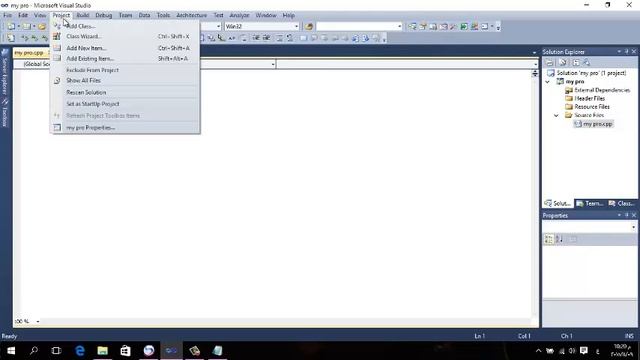Choose Add Existing Item... from Project menu
Image resolution: width=640 pixels, height=360 pixels.
coord(125,59)
